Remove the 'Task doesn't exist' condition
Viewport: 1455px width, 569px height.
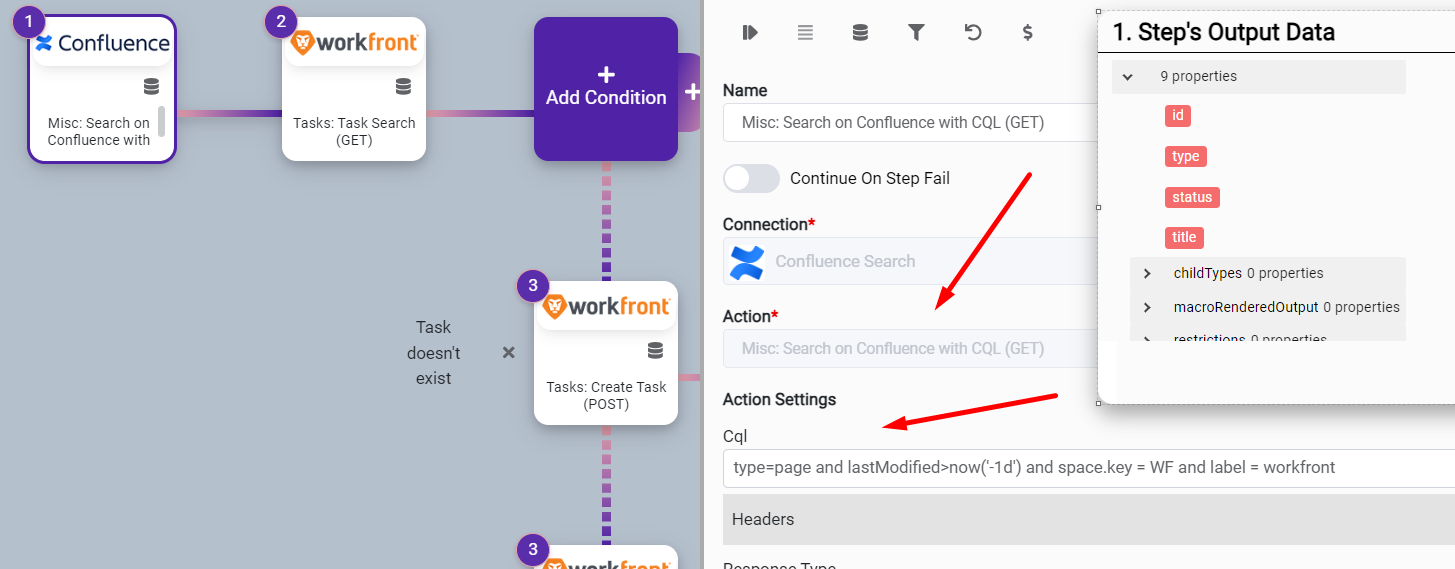tap(508, 353)
